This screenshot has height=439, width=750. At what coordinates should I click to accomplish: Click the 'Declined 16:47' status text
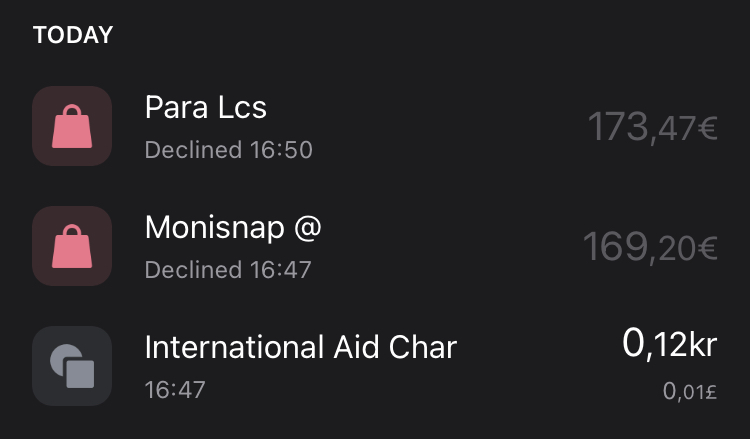(x=228, y=270)
